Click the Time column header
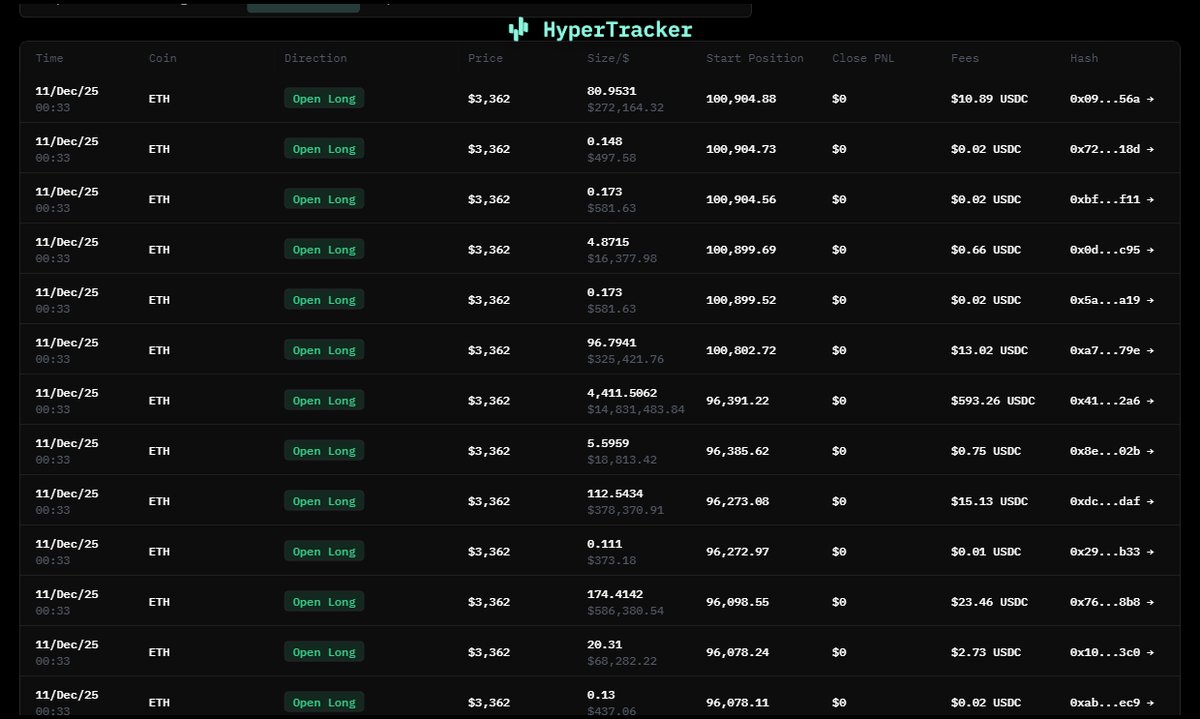The image size is (1200, 719). pyautogui.click(x=50, y=58)
